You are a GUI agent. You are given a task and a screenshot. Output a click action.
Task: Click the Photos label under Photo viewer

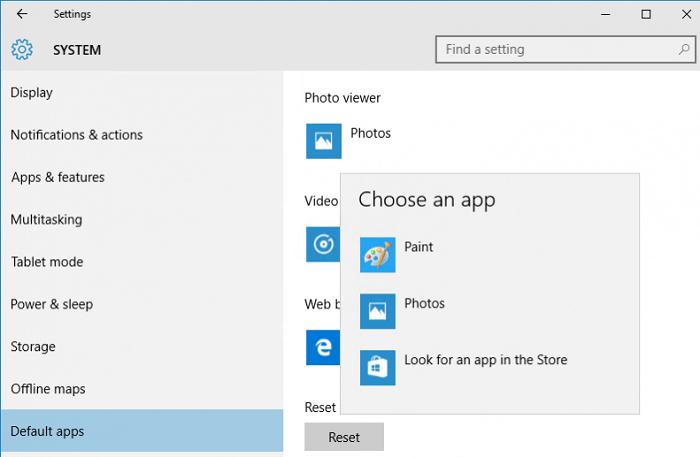tap(371, 133)
